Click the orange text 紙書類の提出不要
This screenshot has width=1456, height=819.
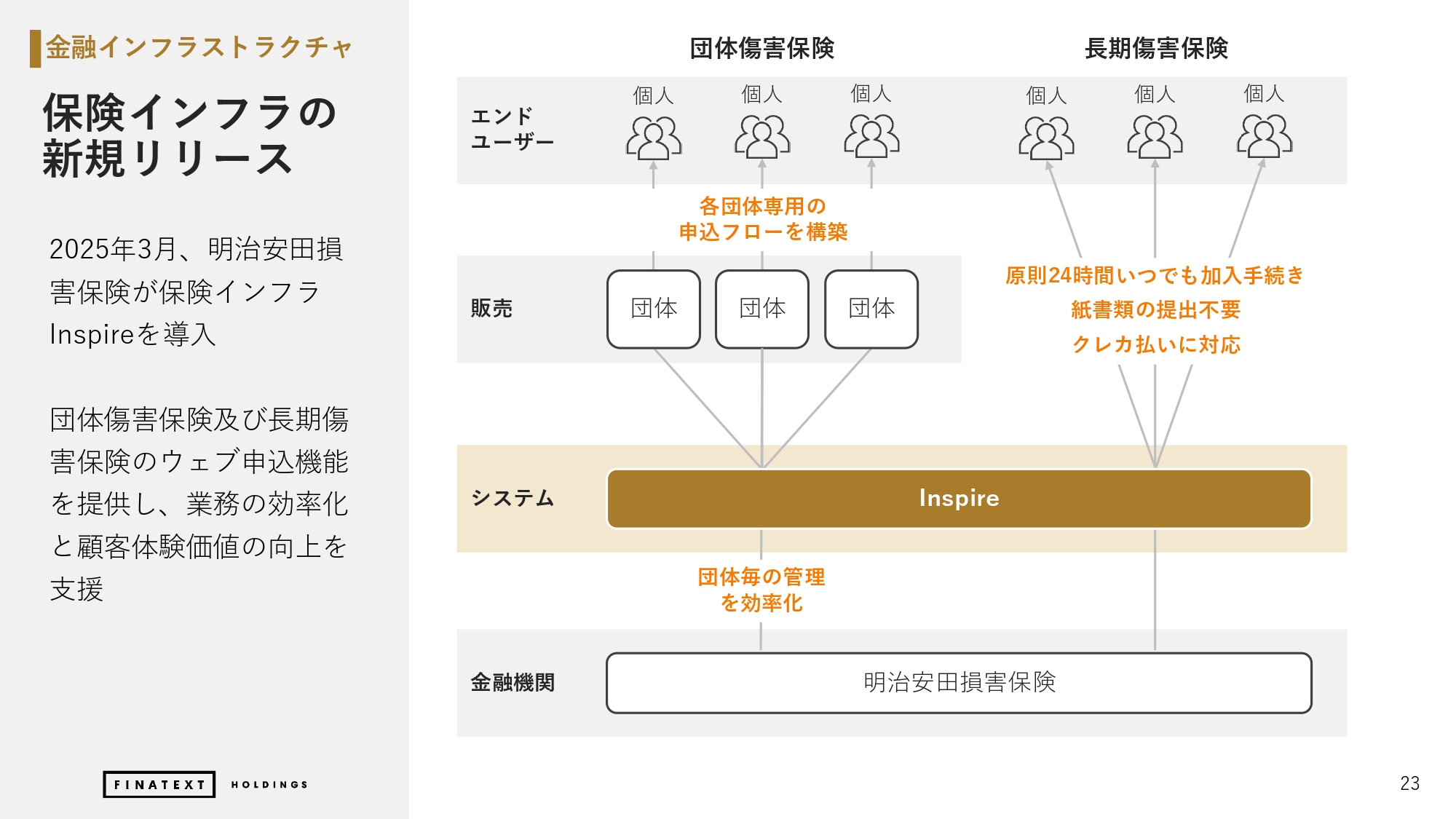point(1155,310)
